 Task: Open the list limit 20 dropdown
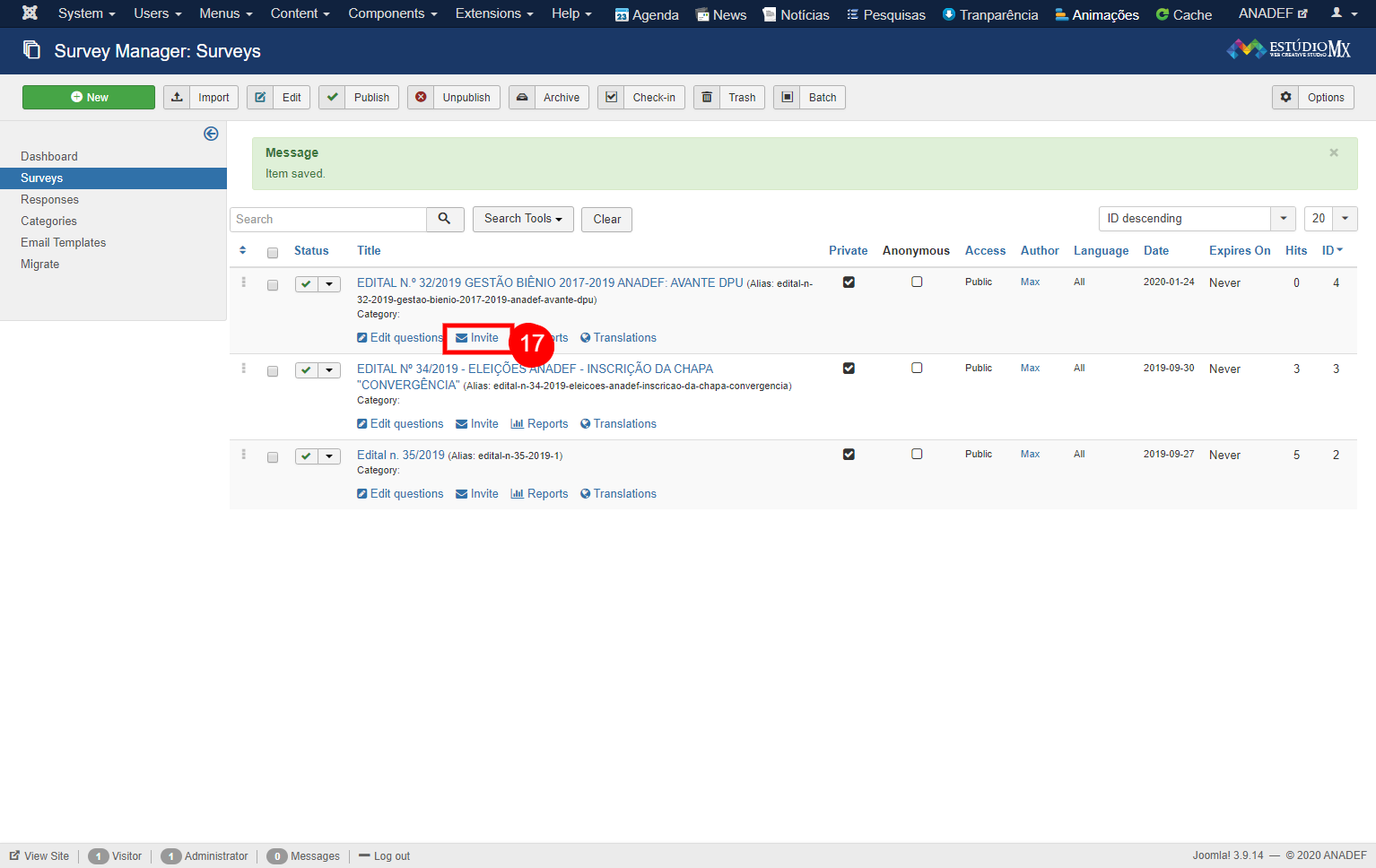click(1329, 219)
